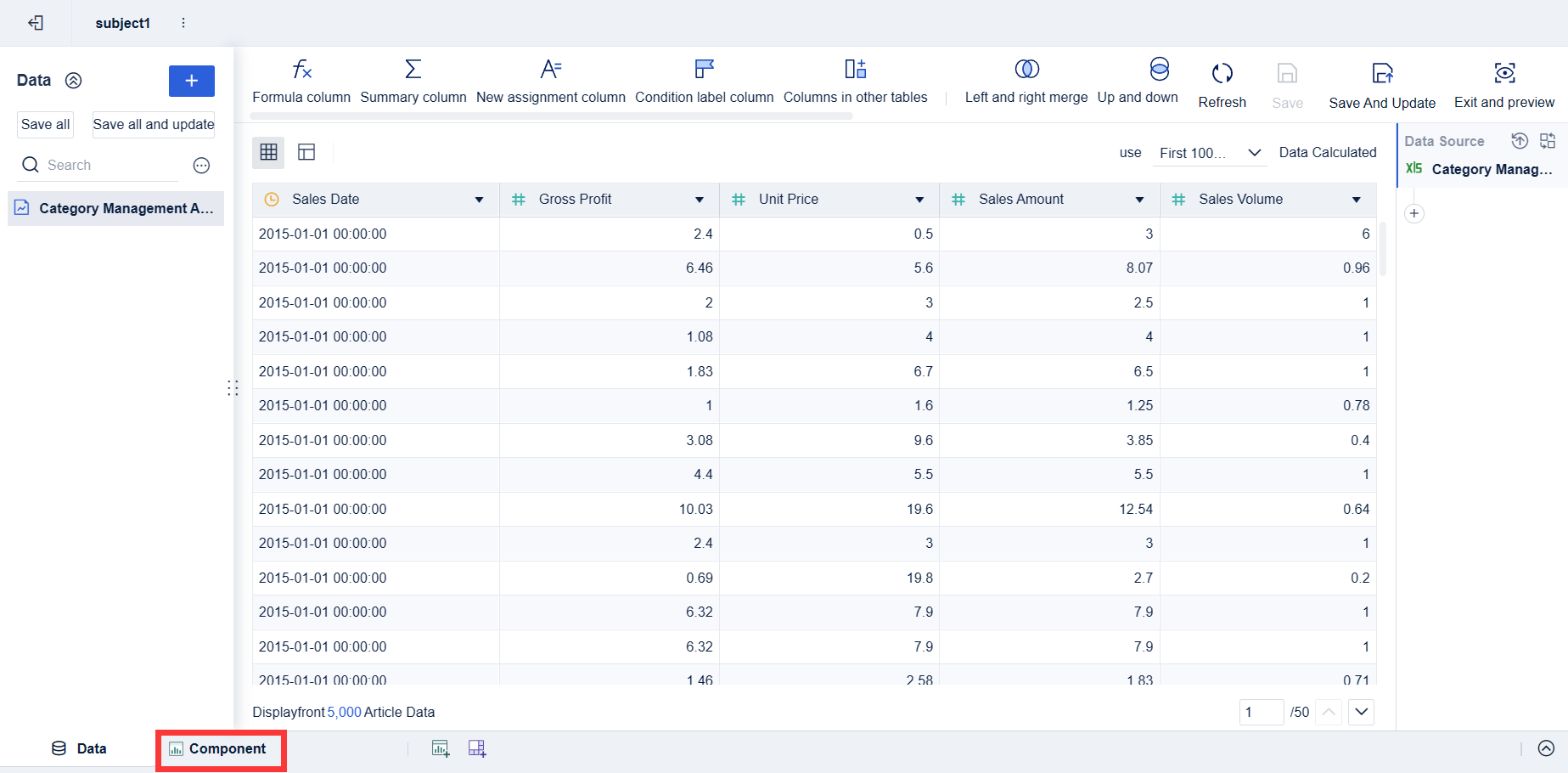Collapse the Data panel
The image size is (1568, 773).
coord(74,81)
